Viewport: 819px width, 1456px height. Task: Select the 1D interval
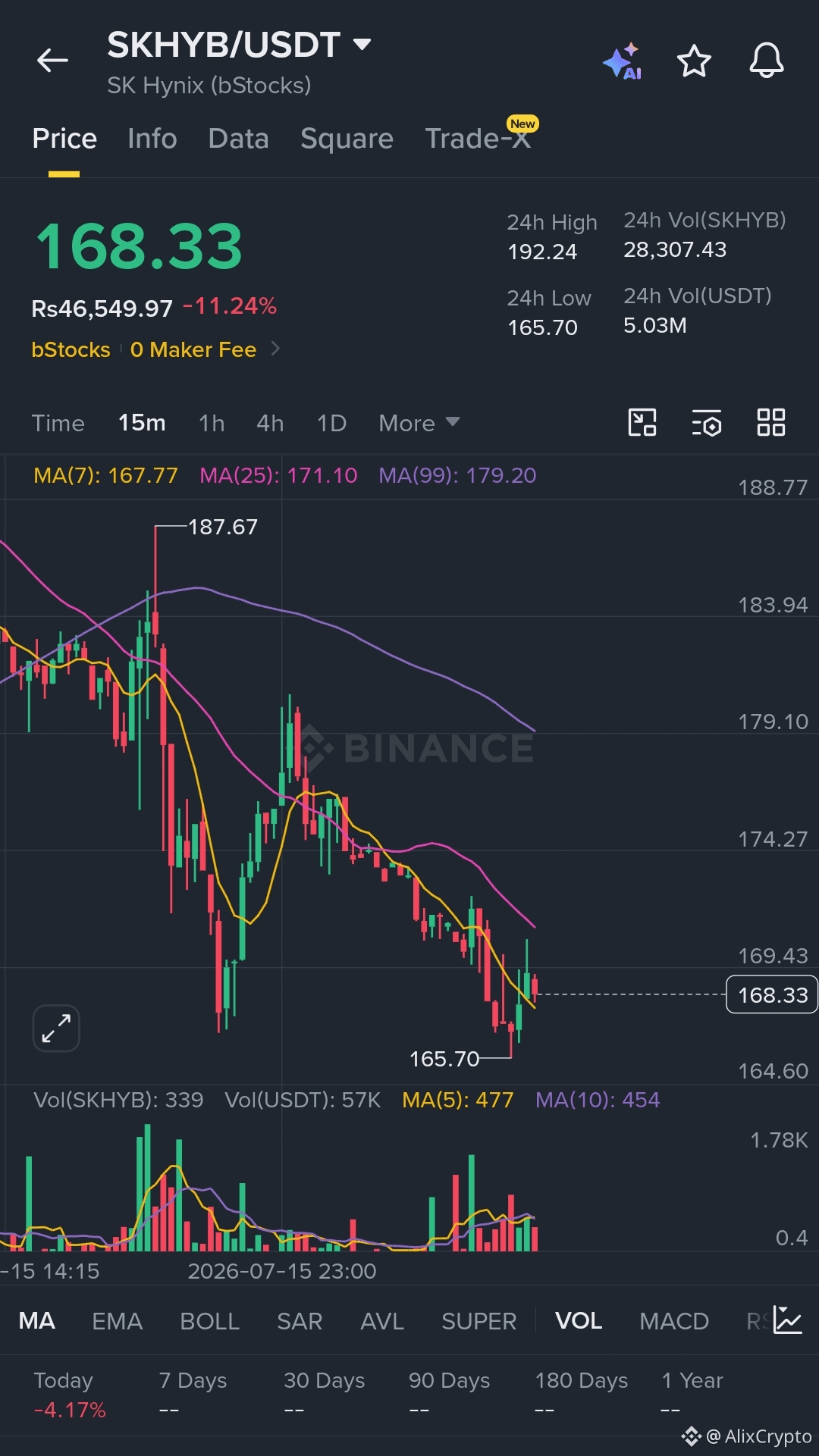tap(331, 423)
